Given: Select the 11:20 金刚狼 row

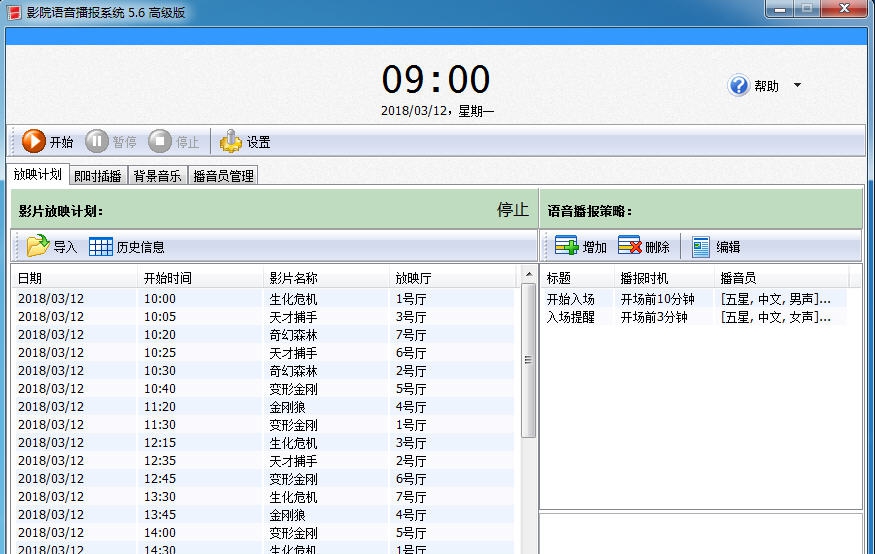Looking at the screenshot, I should [x=263, y=406].
